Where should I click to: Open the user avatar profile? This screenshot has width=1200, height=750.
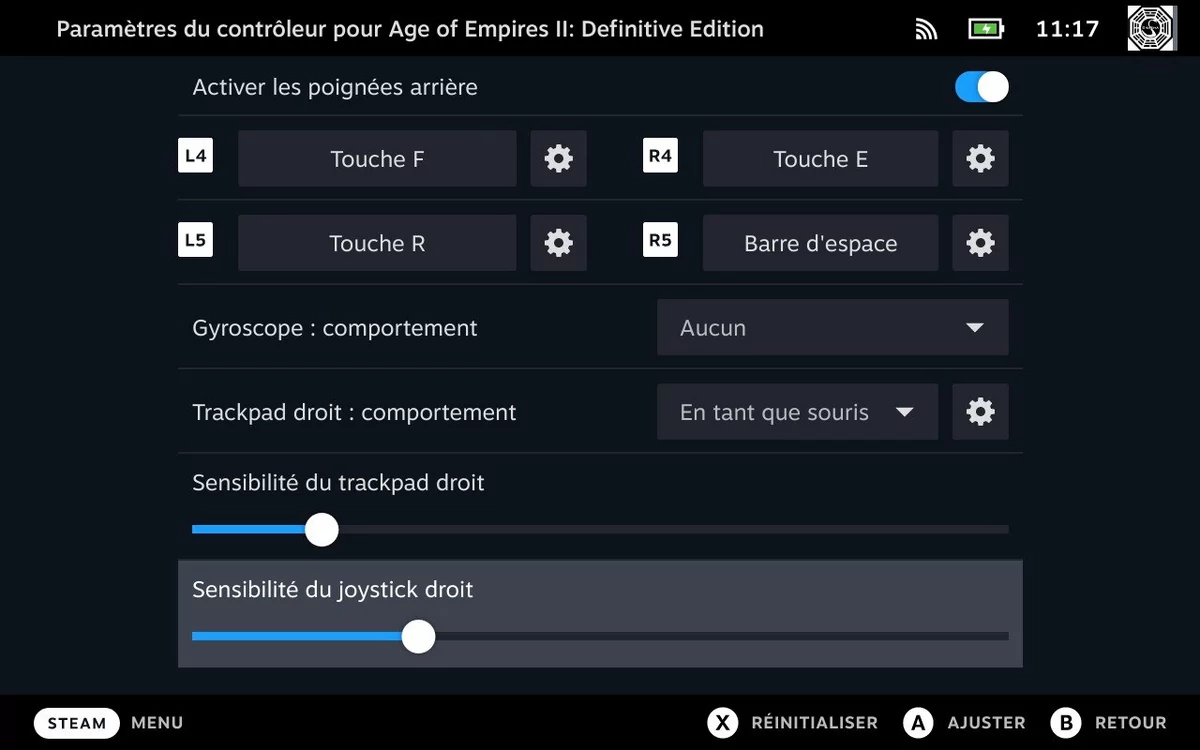(x=1151, y=28)
